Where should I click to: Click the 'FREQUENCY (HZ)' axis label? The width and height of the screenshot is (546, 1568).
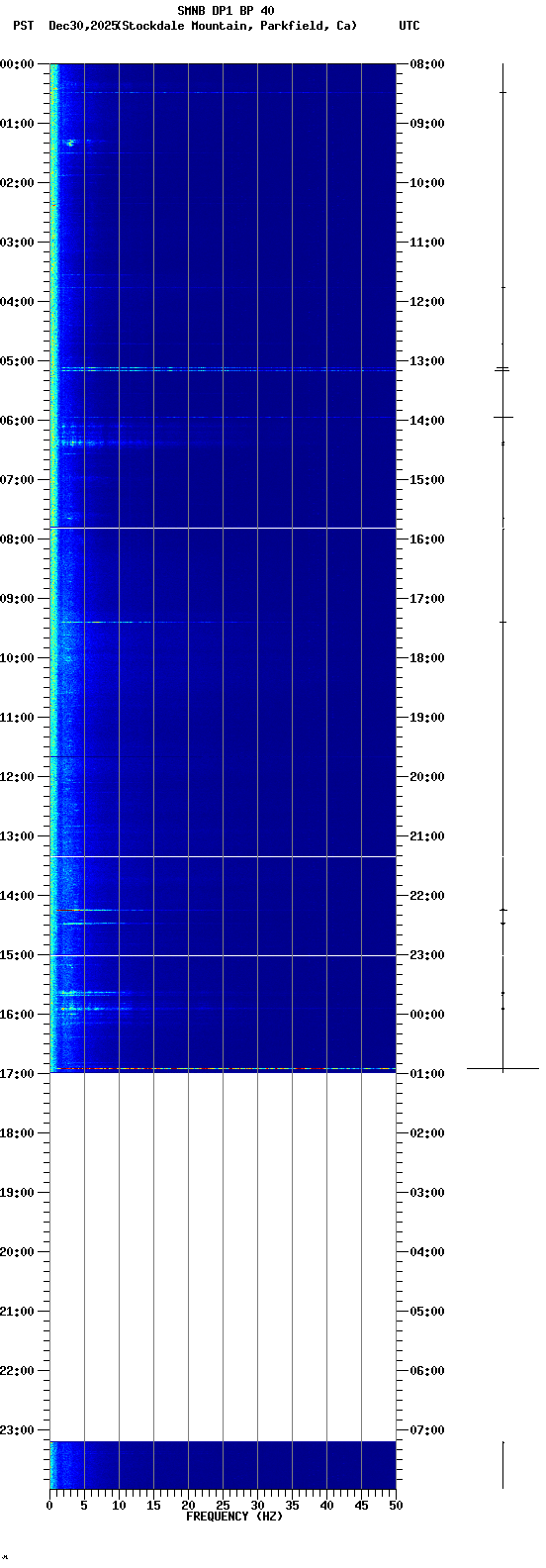(x=234, y=1517)
